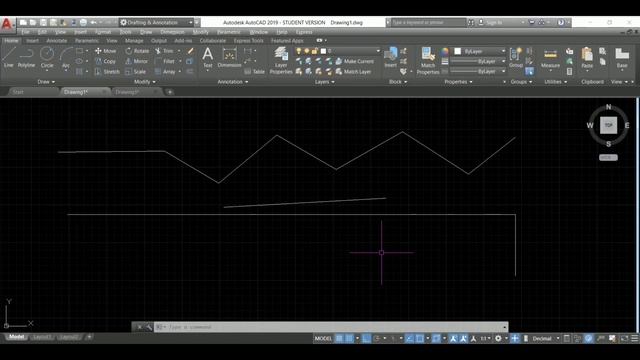Click the Copy tool
Screen dimensions: 640x360
[x=106, y=61]
